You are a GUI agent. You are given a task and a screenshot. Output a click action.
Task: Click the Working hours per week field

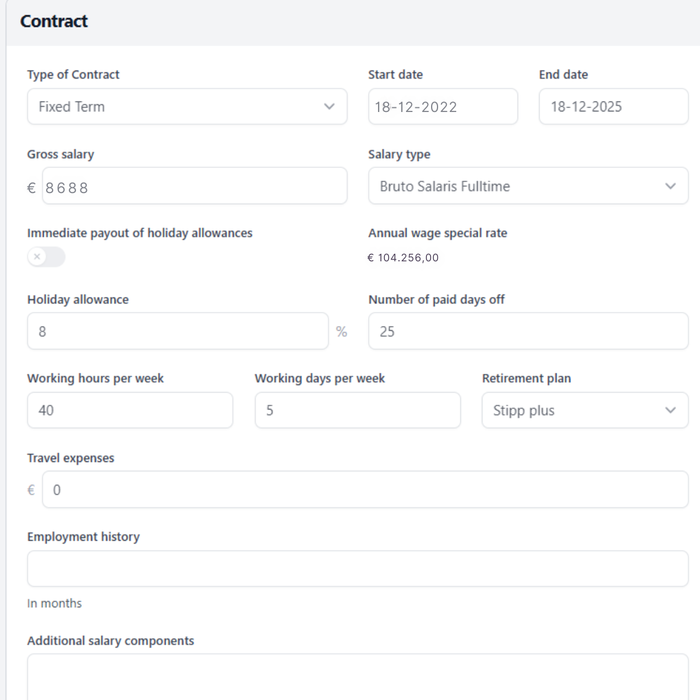(130, 410)
